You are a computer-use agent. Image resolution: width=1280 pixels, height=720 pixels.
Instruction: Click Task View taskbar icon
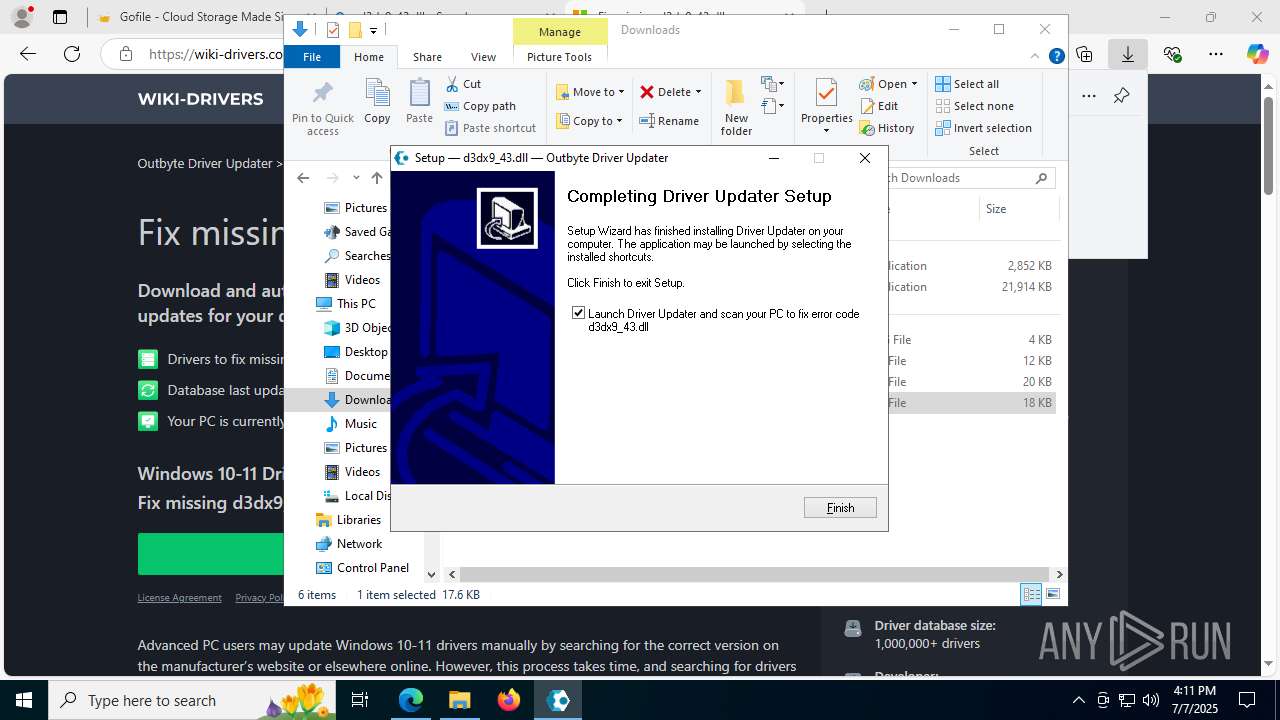[x=360, y=700]
